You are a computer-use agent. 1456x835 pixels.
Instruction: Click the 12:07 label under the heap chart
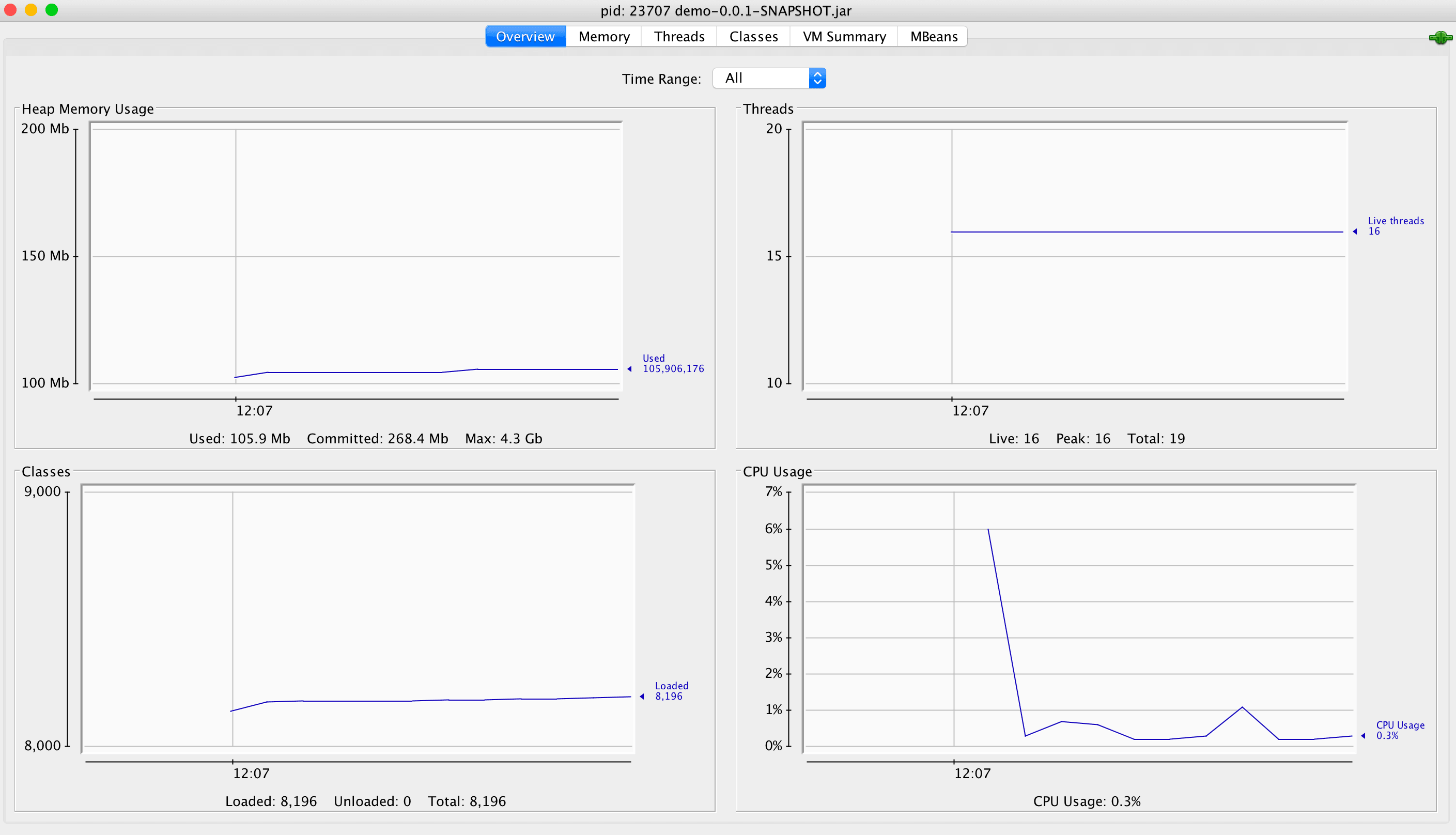pyautogui.click(x=254, y=411)
